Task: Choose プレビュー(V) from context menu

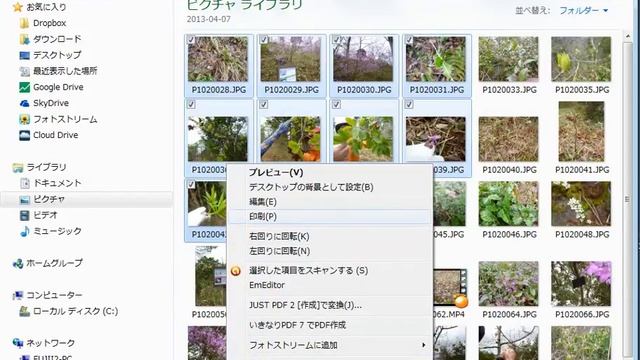Action: (x=276, y=172)
